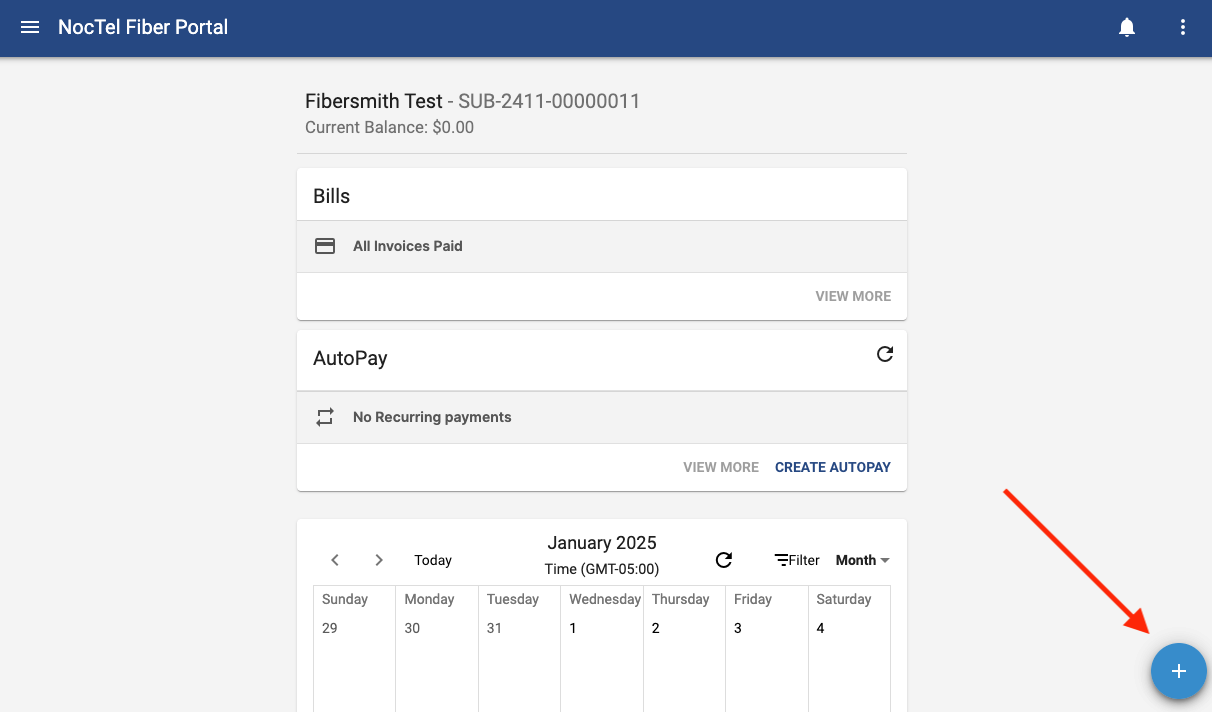1212x712 pixels.
Task: Click View More in AutoPay card
Action: click(721, 467)
